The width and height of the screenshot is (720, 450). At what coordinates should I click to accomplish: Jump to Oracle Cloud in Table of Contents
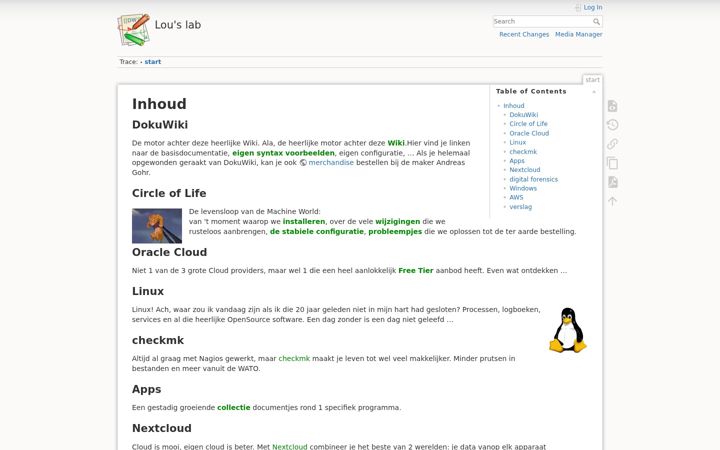pyautogui.click(x=529, y=133)
